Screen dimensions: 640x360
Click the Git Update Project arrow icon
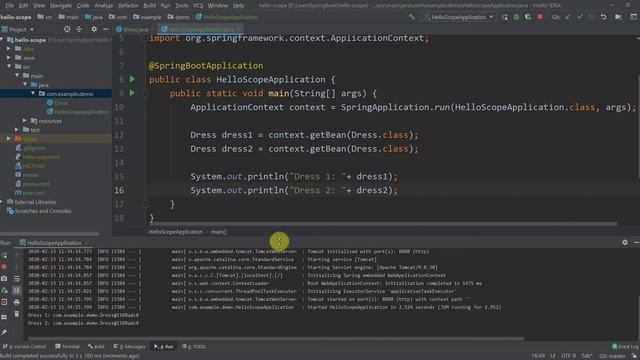coord(568,17)
